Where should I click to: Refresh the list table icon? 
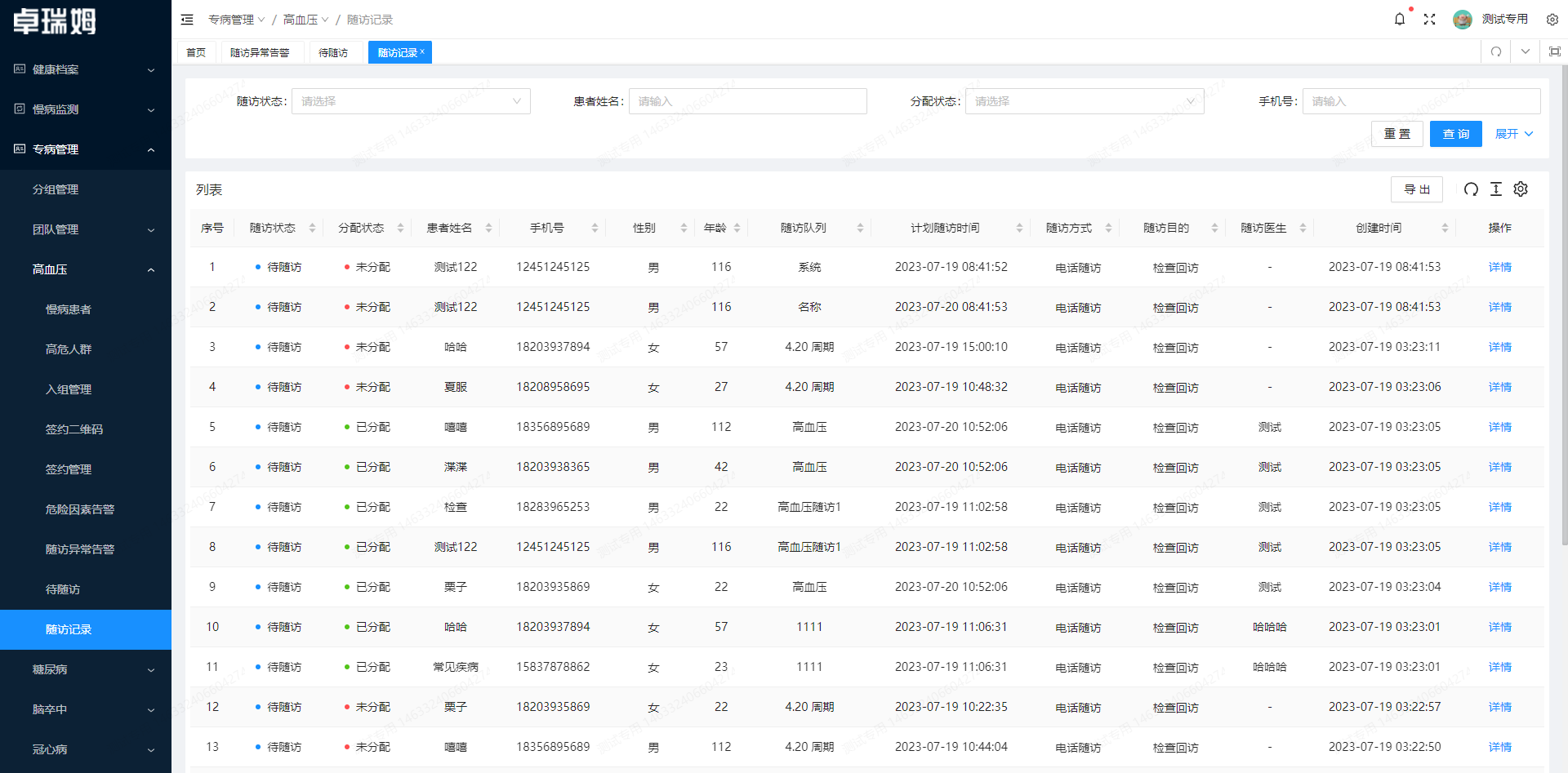click(1471, 189)
